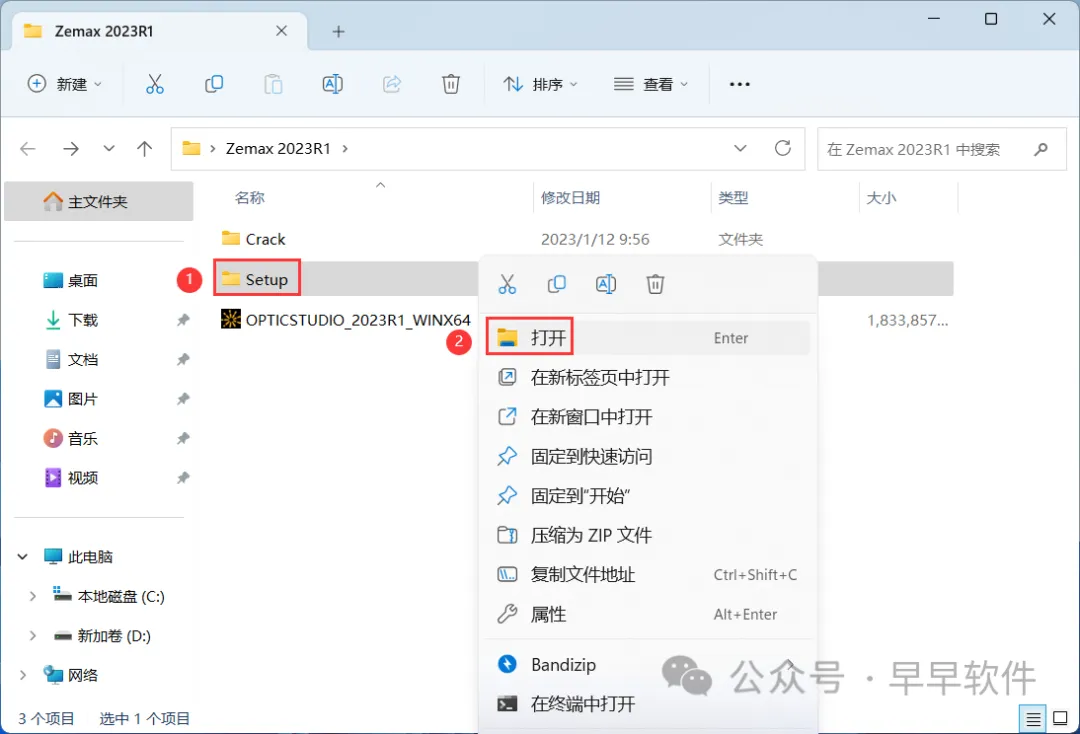
Task: Select 打开 in the context menu
Action: (x=647, y=337)
